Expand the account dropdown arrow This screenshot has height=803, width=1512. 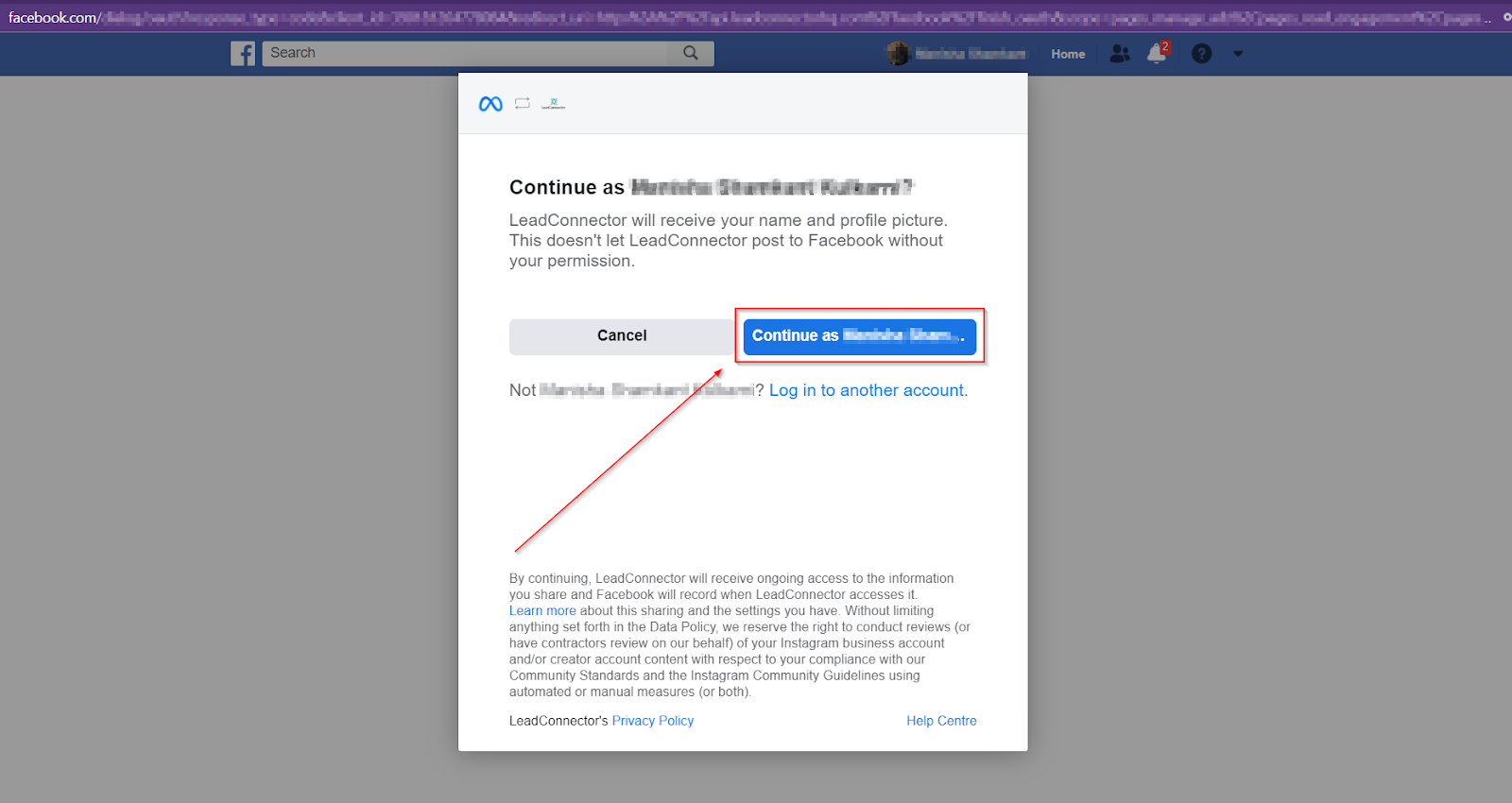[x=1238, y=54]
